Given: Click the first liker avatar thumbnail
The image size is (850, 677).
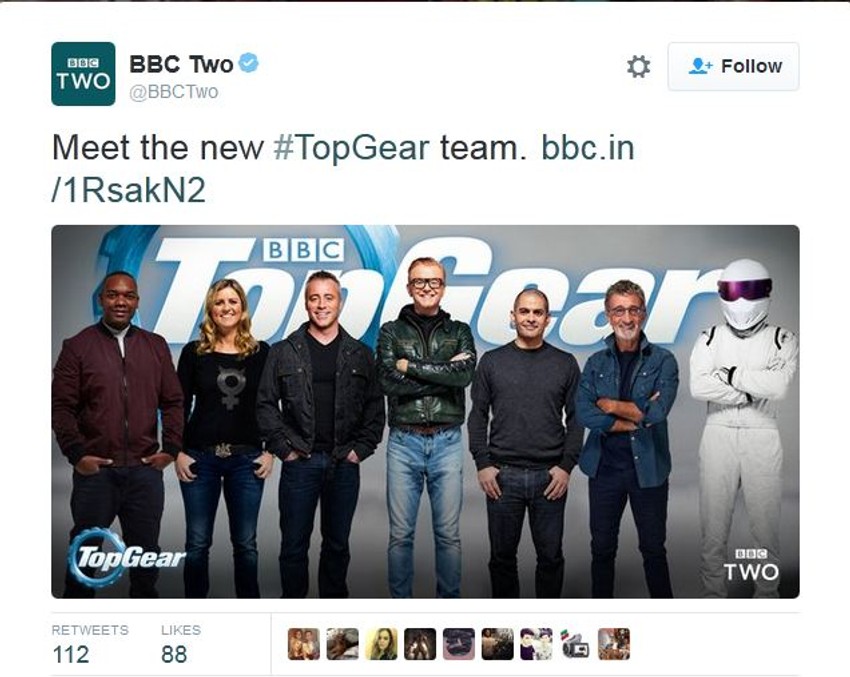Looking at the screenshot, I should tap(304, 644).
